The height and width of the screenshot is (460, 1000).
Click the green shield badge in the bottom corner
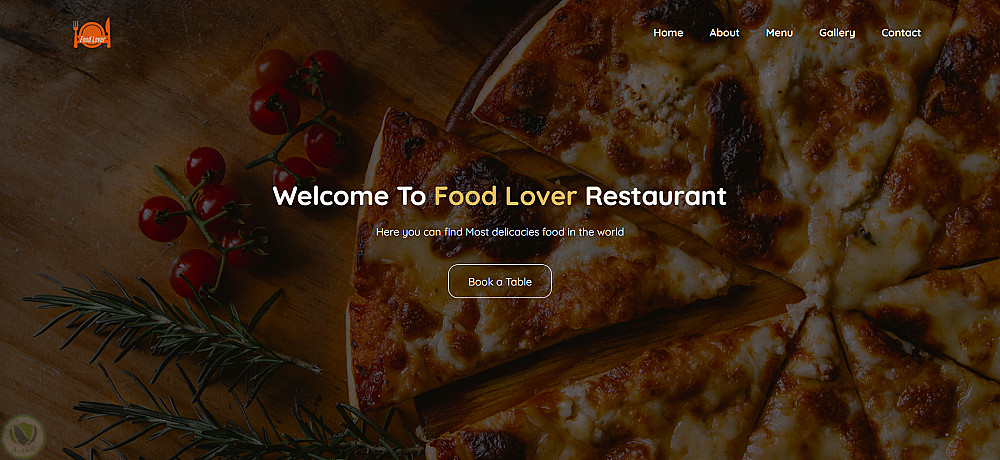(22, 436)
